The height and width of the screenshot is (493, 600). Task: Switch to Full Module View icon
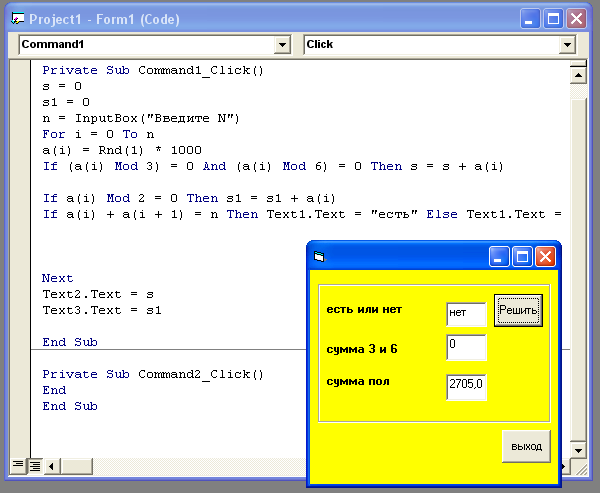click(x=35, y=466)
